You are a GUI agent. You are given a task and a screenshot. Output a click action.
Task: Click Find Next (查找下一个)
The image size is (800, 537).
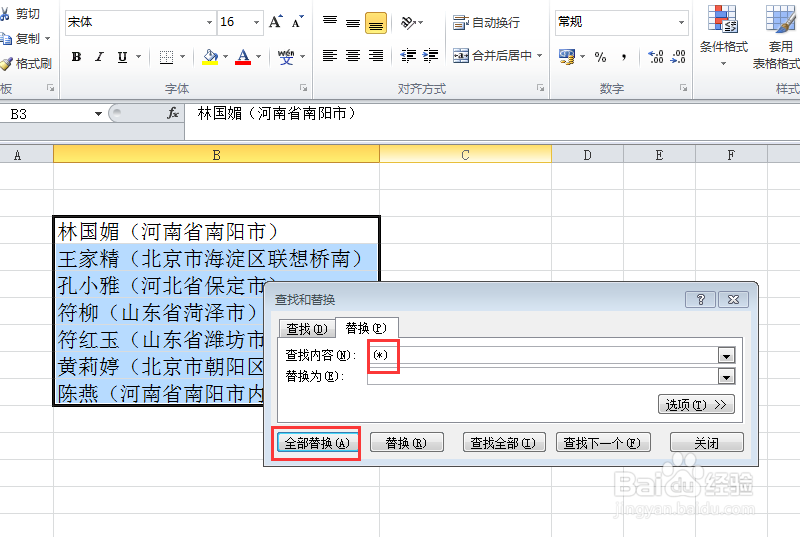pyautogui.click(x=603, y=443)
